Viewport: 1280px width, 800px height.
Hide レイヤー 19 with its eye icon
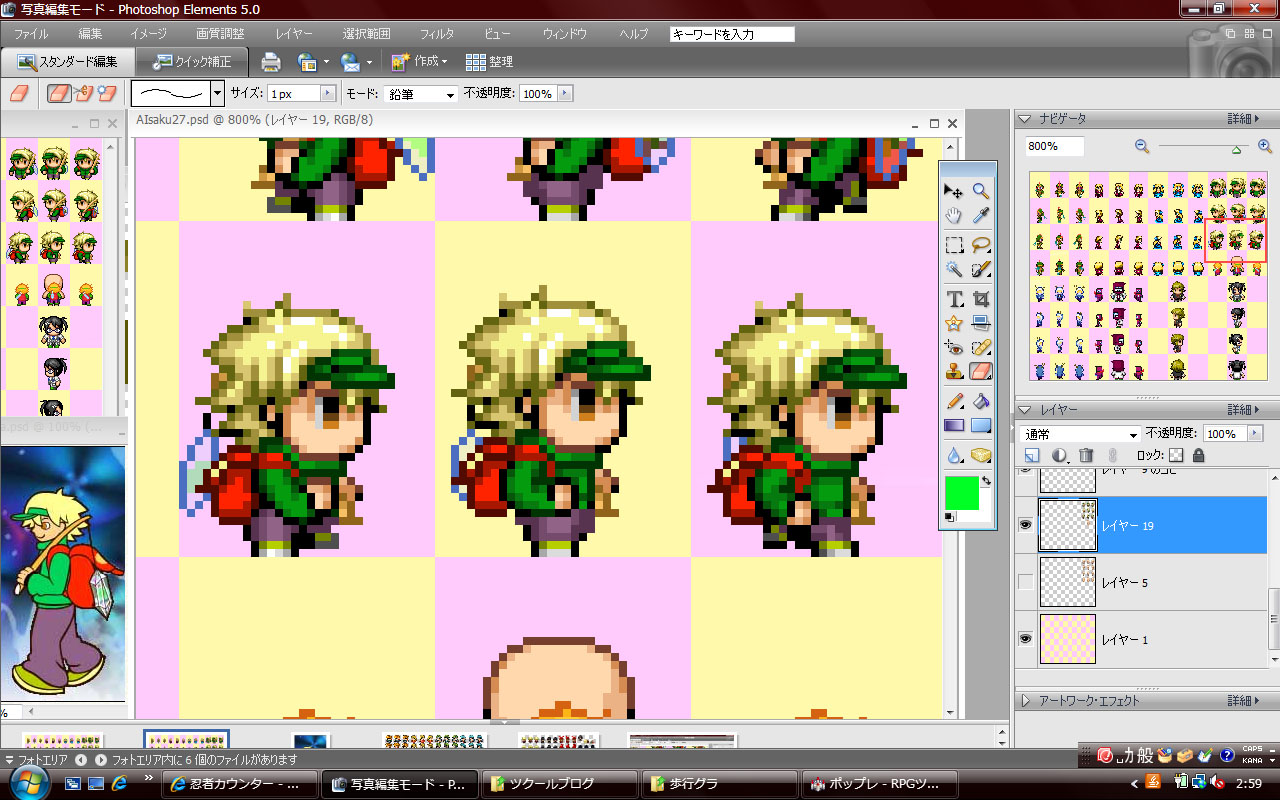pos(1025,525)
